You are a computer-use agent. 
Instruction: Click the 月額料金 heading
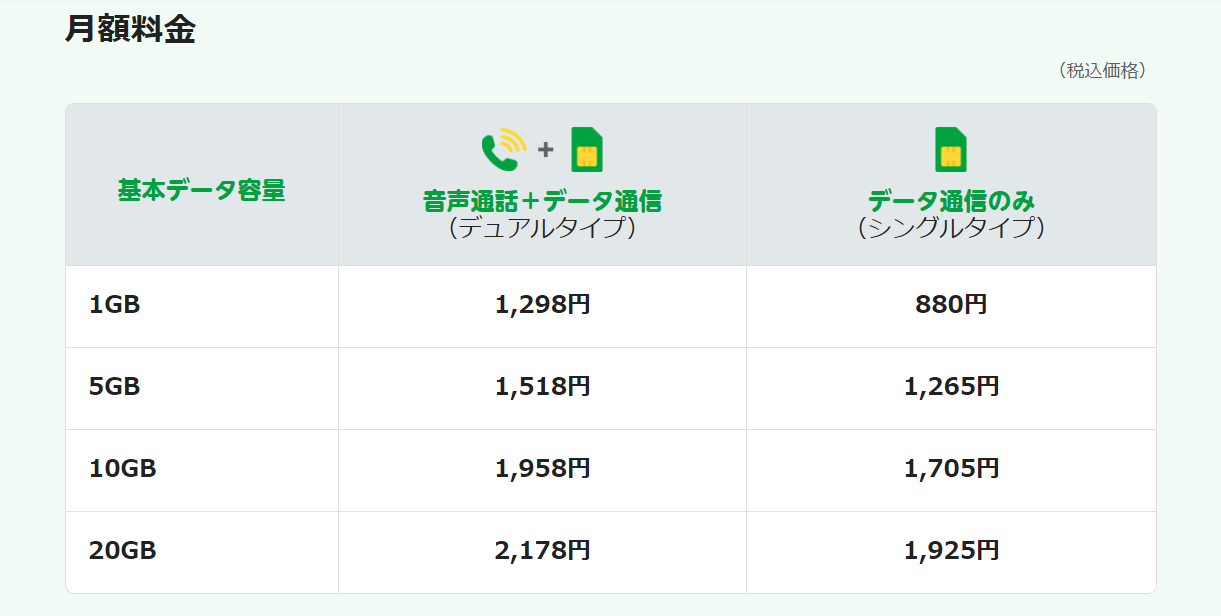click(x=130, y=29)
